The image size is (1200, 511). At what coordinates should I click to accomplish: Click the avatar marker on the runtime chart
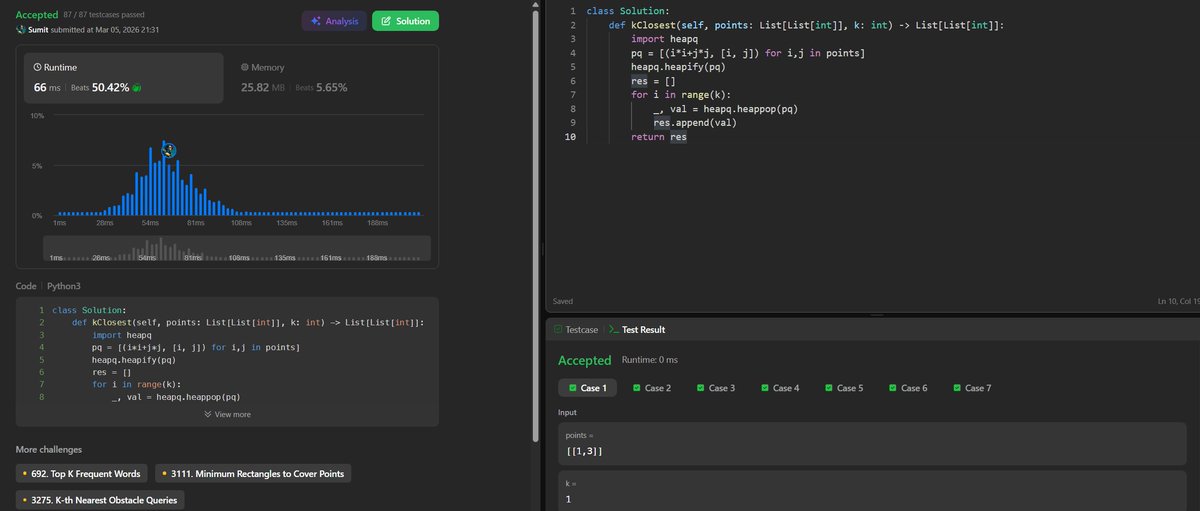[x=169, y=150]
